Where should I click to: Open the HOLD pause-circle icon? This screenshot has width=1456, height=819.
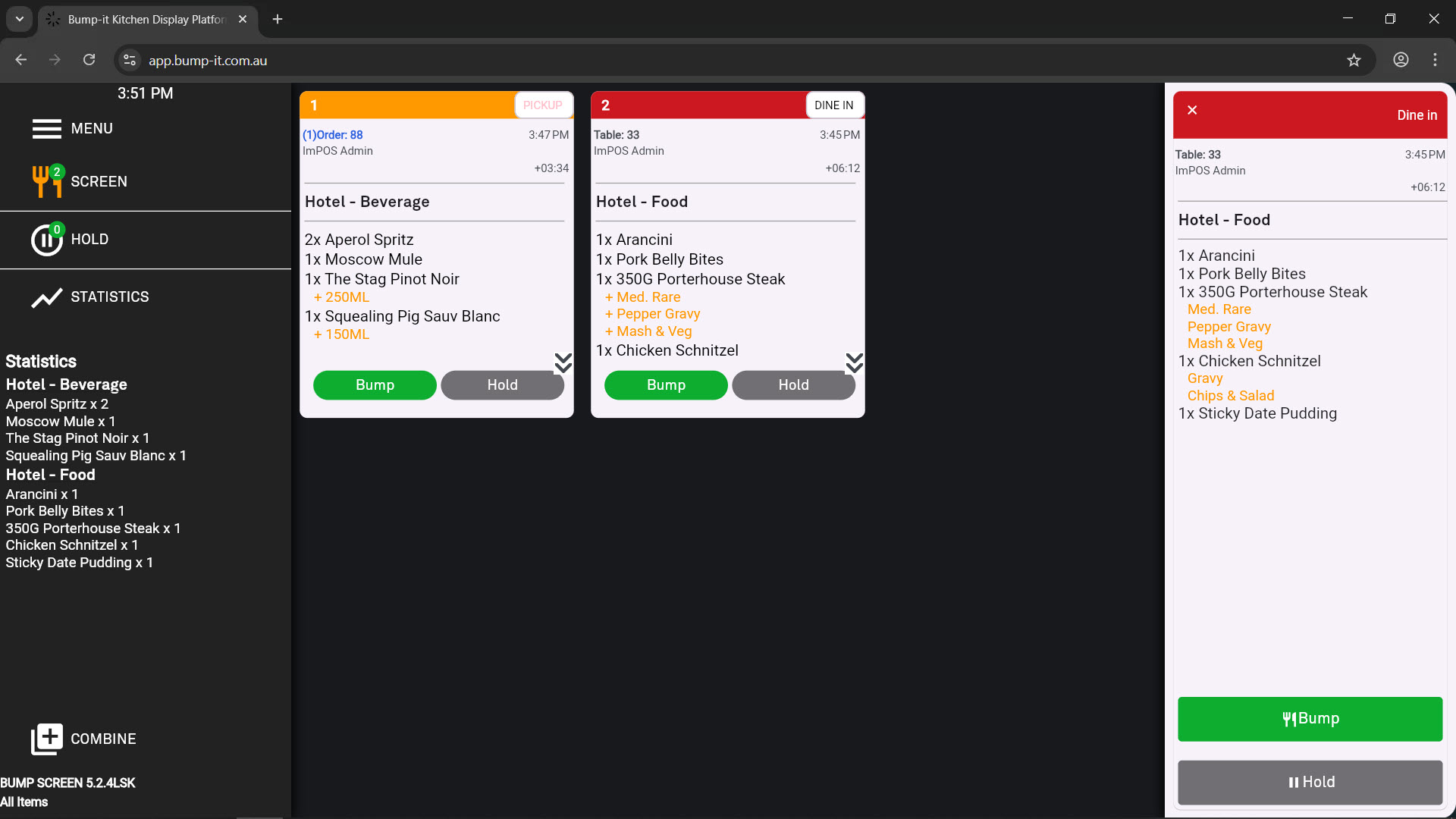pyautogui.click(x=46, y=240)
